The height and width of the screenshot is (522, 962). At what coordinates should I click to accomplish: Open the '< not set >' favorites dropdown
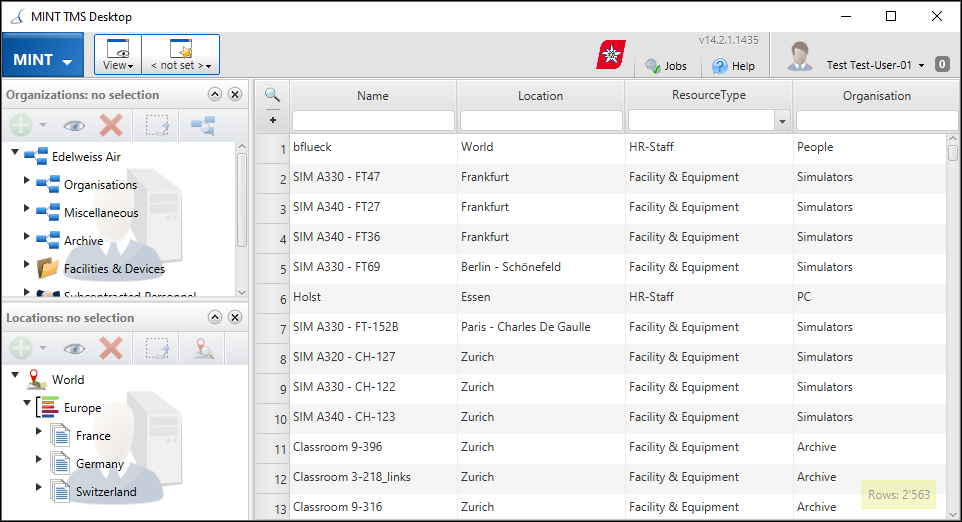(x=181, y=55)
